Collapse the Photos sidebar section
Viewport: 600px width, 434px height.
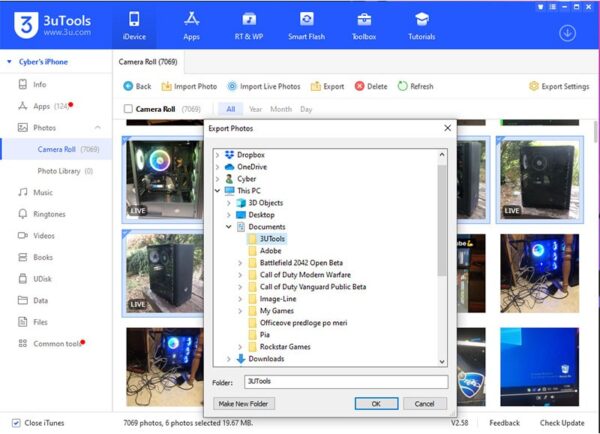tap(97, 128)
